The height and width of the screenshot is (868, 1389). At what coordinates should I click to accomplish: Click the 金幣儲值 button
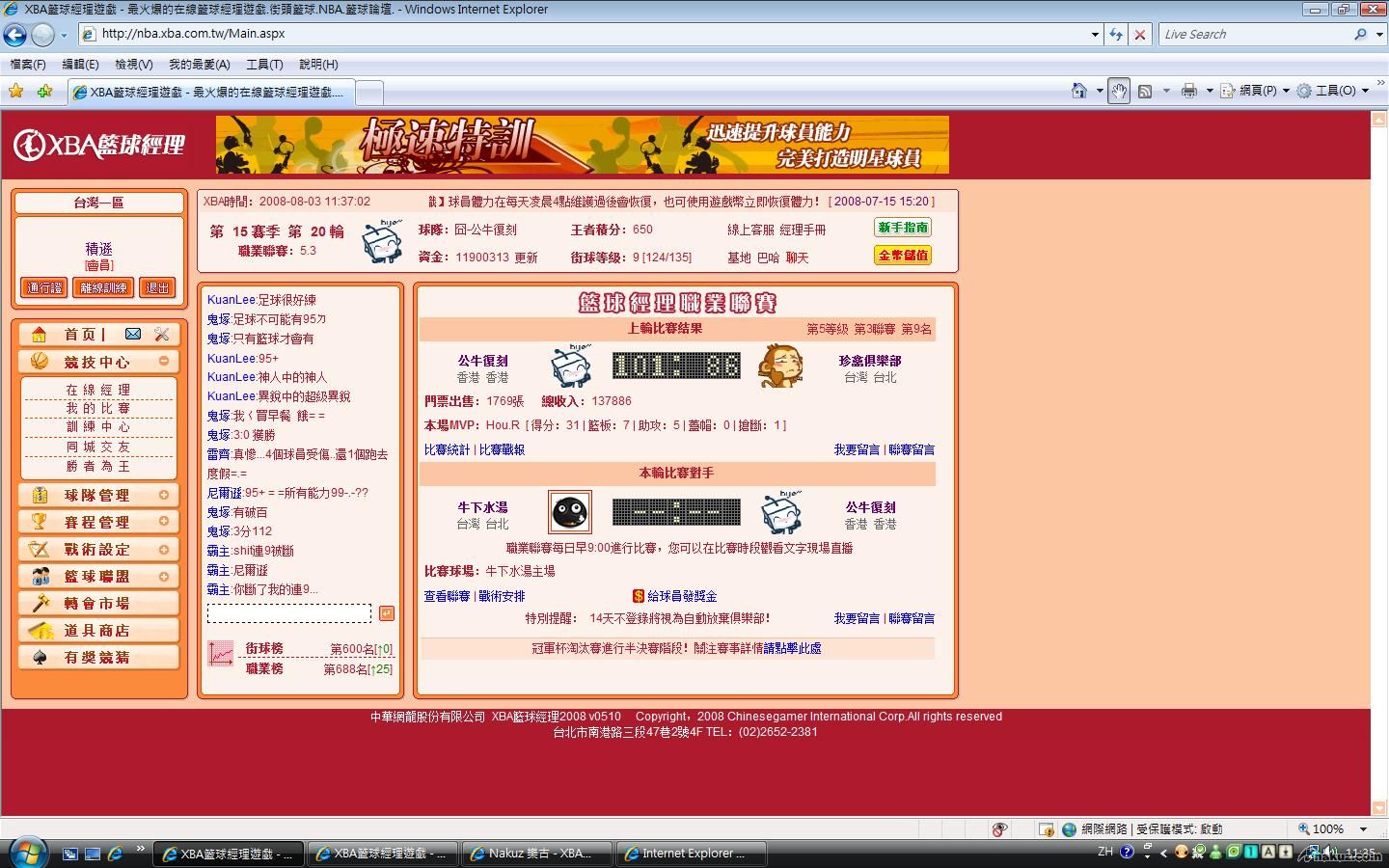(x=903, y=256)
